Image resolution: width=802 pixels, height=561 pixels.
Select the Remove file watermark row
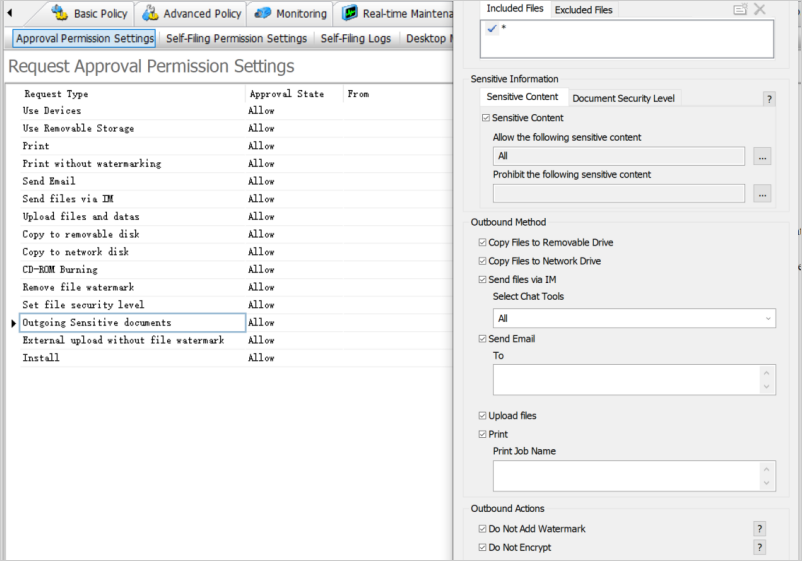235,287
